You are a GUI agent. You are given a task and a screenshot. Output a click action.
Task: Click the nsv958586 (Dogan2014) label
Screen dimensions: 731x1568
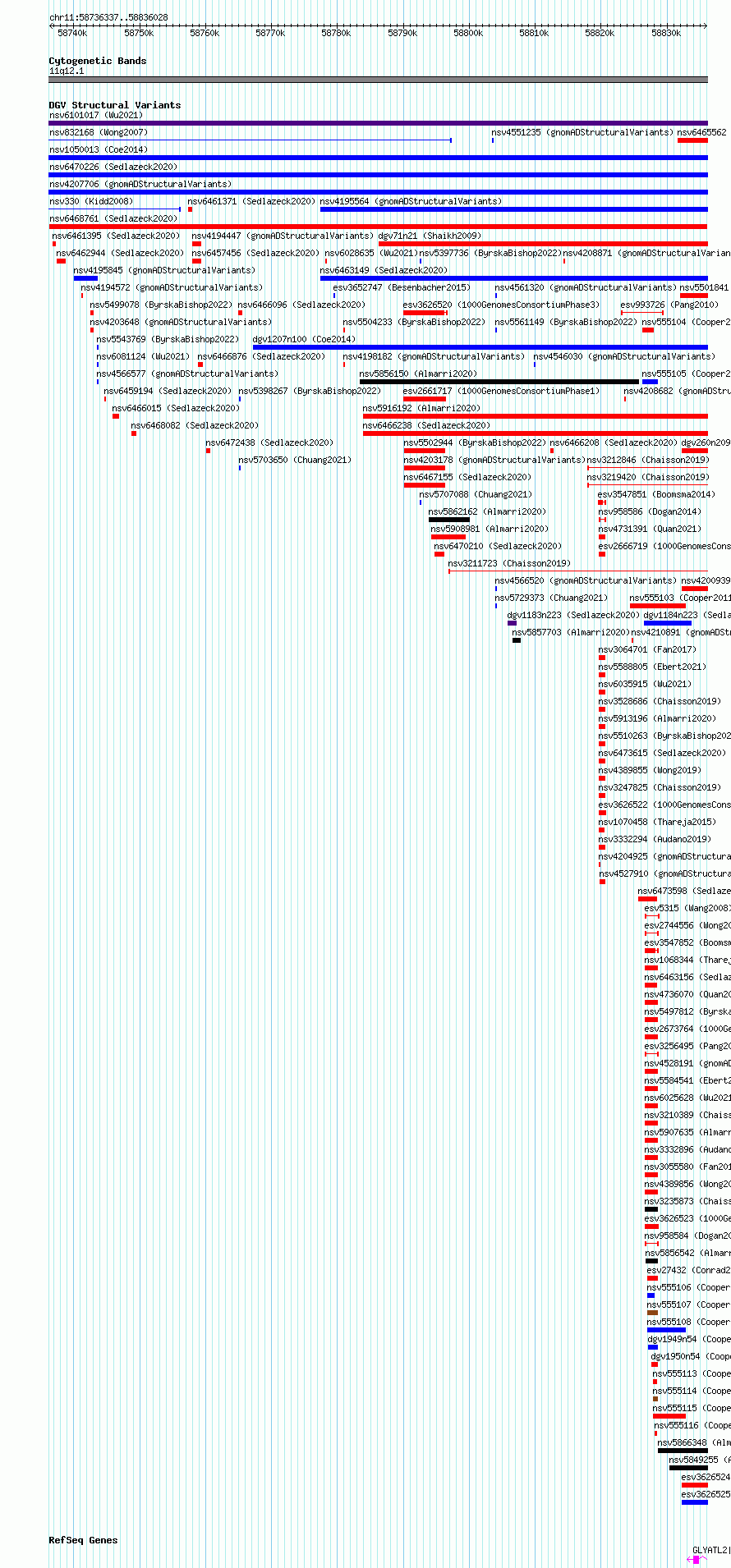tap(650, 511)
